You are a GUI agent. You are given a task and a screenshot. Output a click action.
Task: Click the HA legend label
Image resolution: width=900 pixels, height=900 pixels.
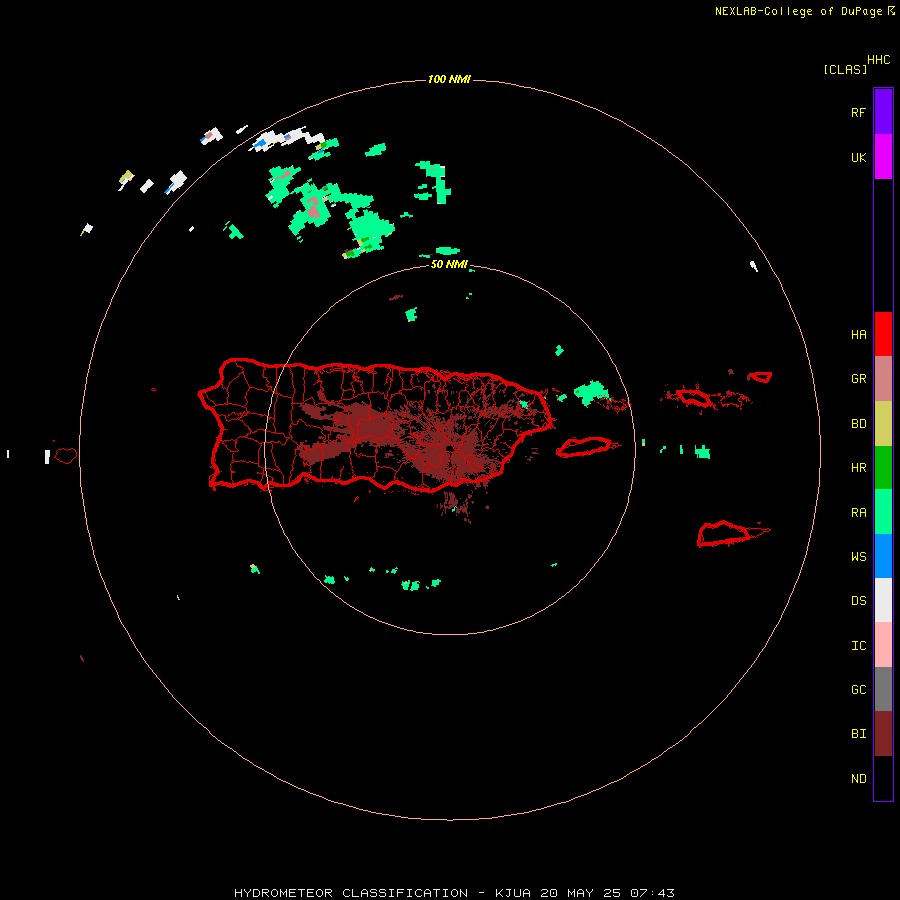click(858, 335)
